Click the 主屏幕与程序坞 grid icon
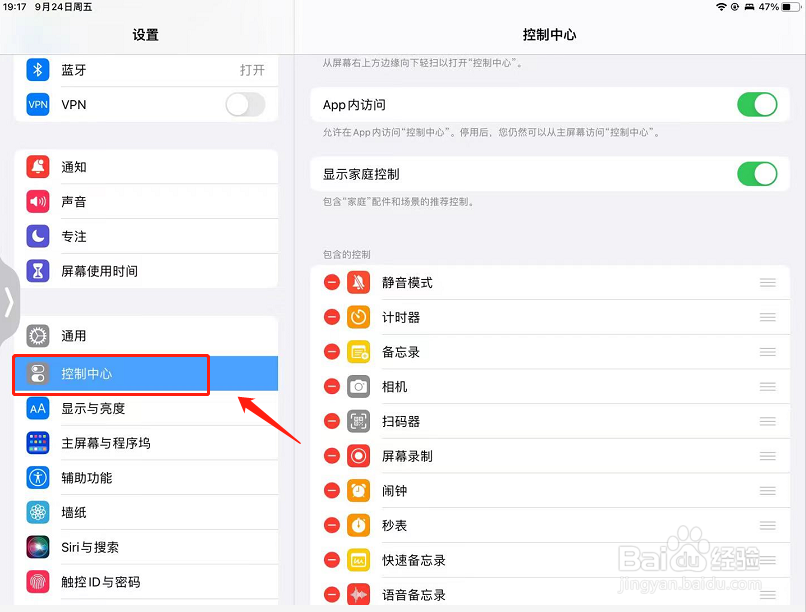Image resolution: width=806 pixels, height=612 pixels. click(x=38, y=443)
